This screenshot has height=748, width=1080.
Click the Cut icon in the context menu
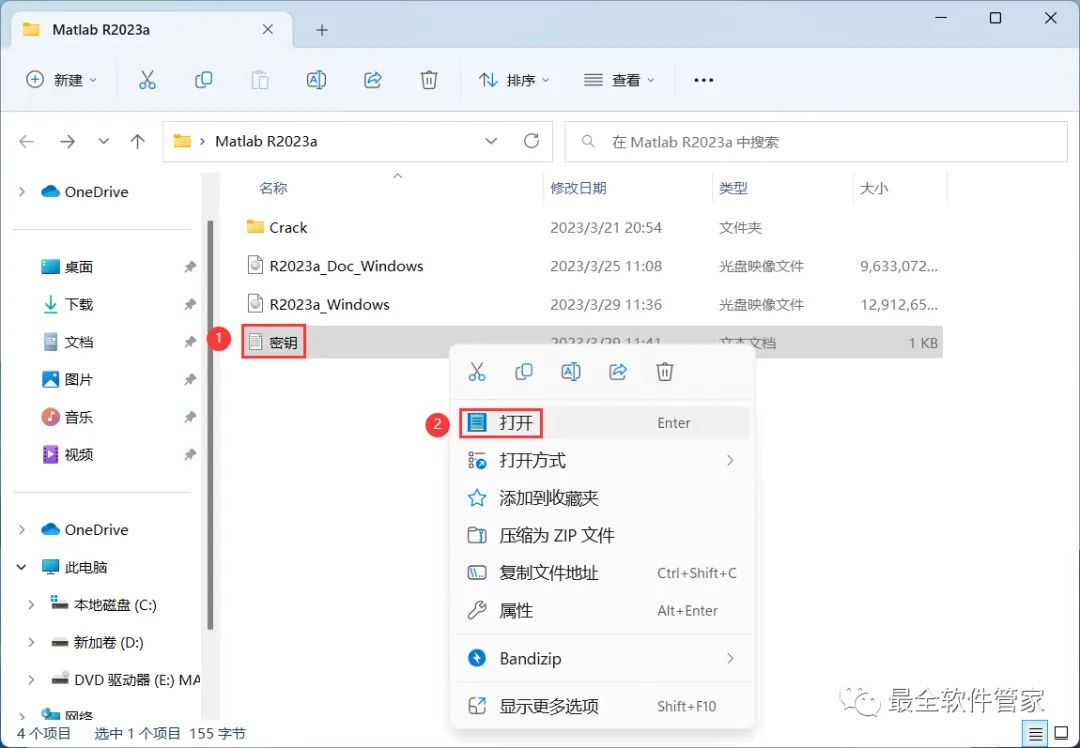tap(477, 372)
